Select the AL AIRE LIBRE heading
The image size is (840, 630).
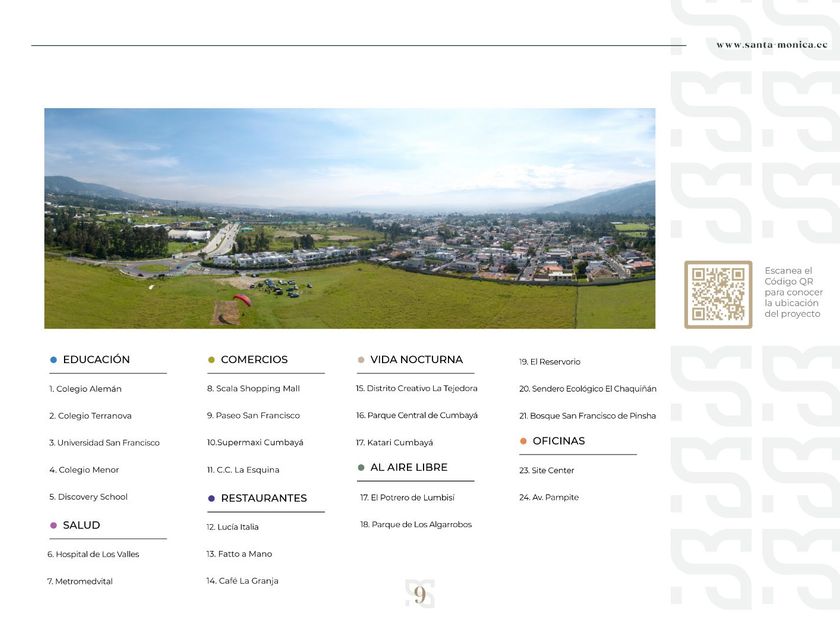pyautogui.click(x=409, y=467)
